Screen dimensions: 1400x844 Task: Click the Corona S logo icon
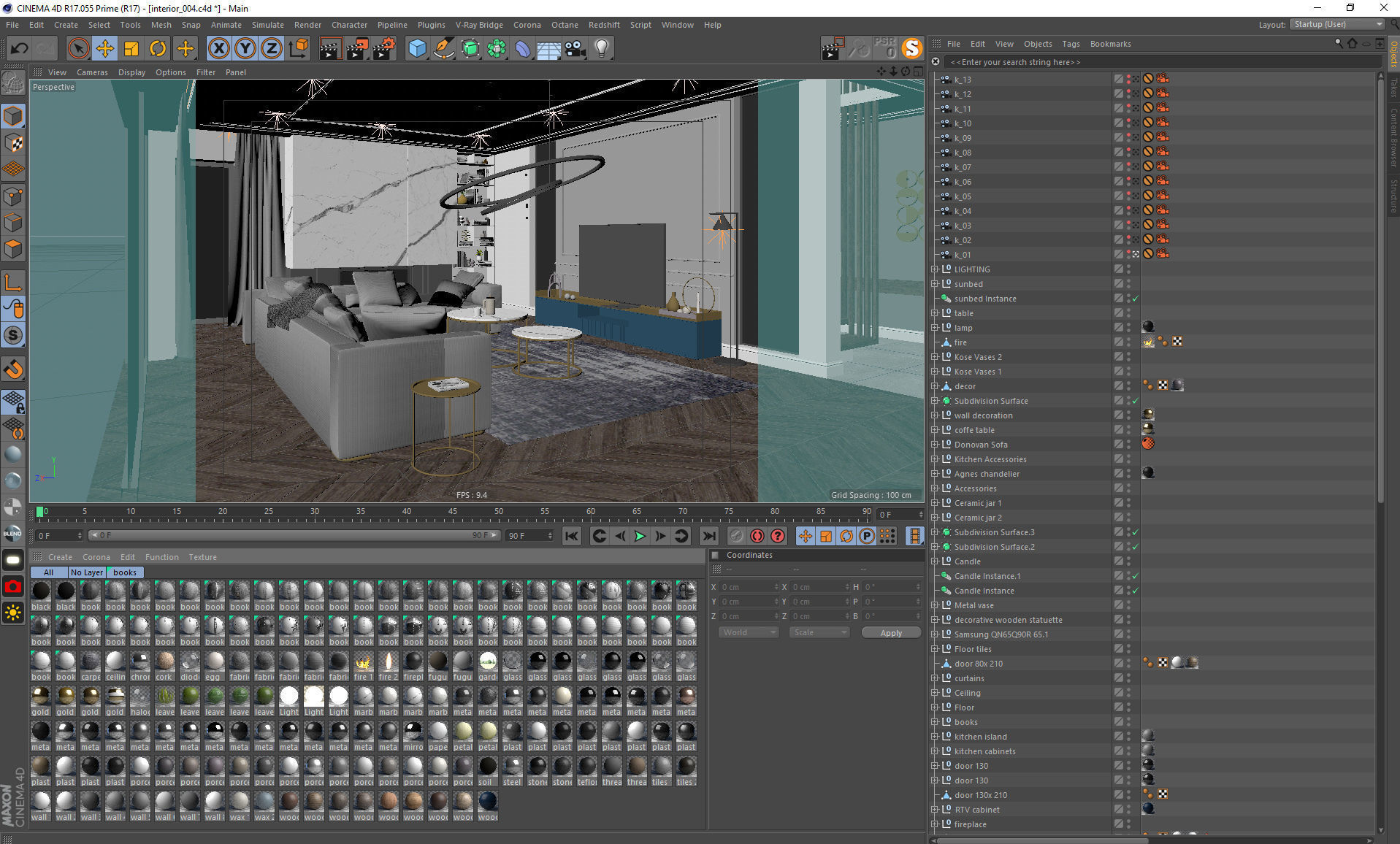point(911,49)
